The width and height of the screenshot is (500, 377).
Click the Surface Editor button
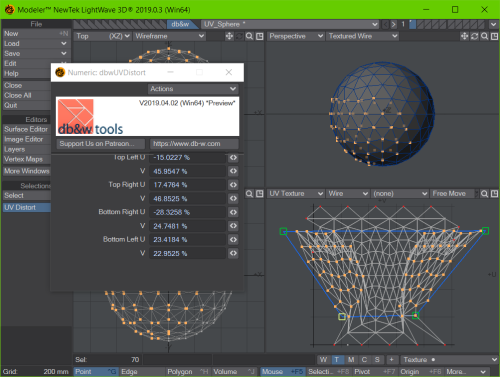point(27,129)
